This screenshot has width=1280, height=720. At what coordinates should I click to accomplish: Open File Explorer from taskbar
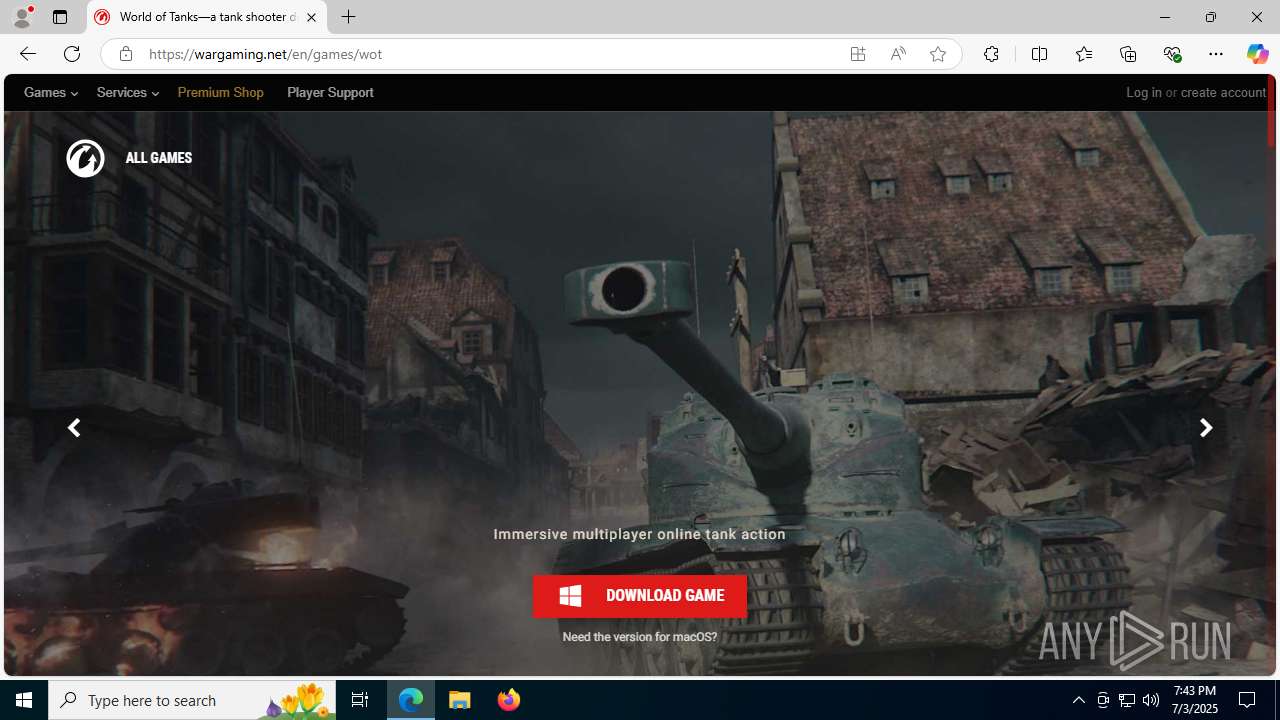click(x=460, y=700)
